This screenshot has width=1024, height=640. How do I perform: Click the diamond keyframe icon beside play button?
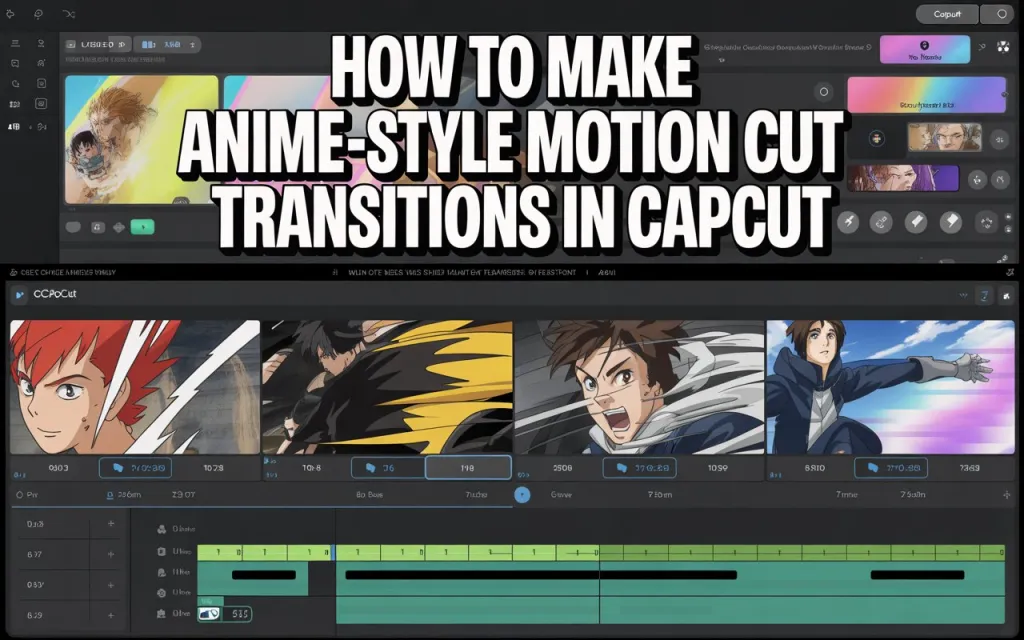tap(119, 227)
